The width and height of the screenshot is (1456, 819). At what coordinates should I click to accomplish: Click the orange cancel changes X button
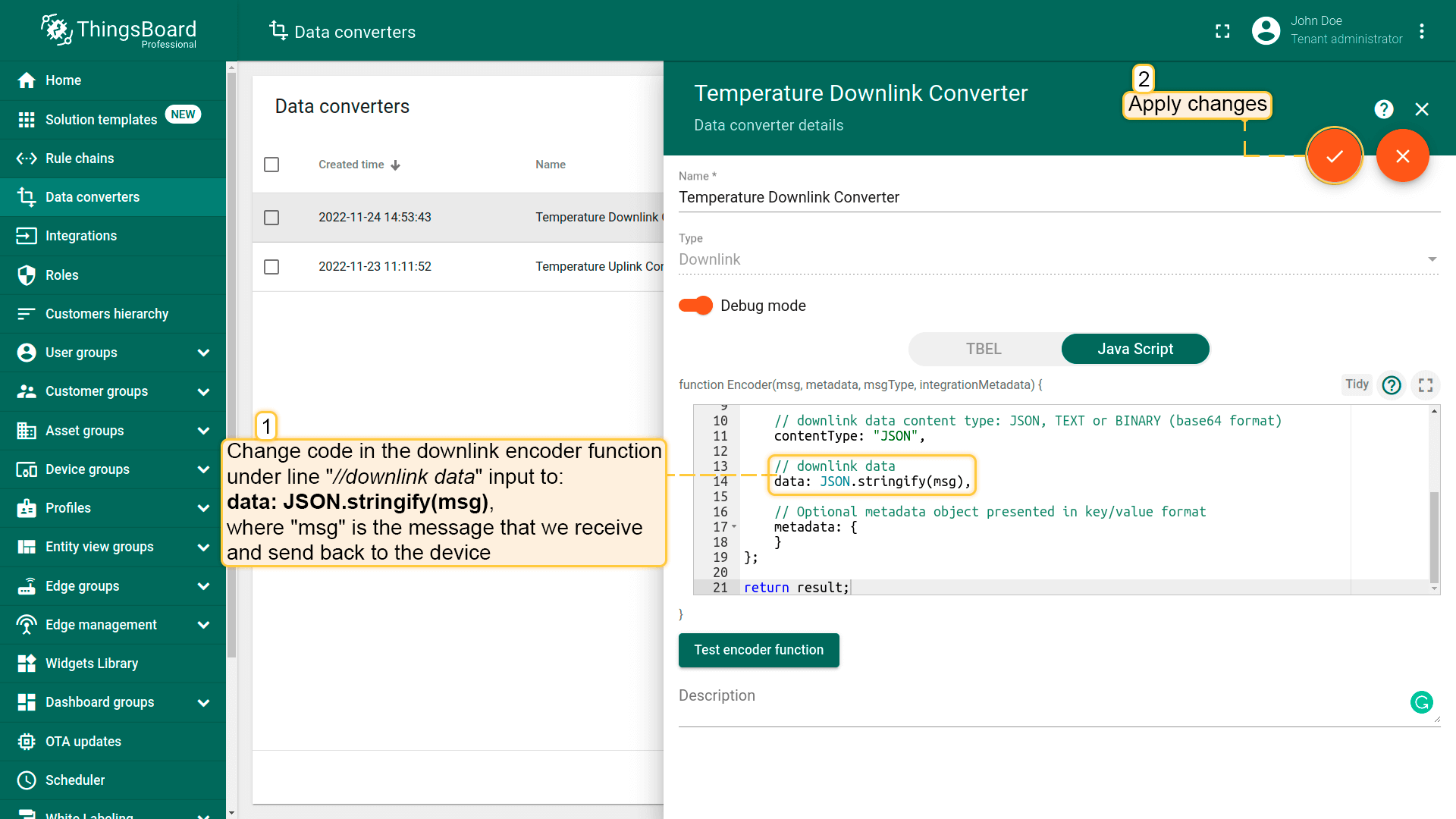[1402, 156]
